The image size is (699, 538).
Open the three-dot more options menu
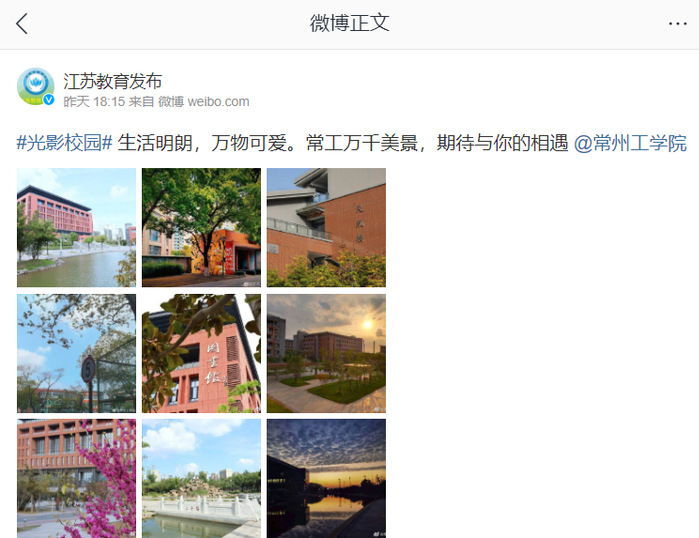(x=677, y=24)
